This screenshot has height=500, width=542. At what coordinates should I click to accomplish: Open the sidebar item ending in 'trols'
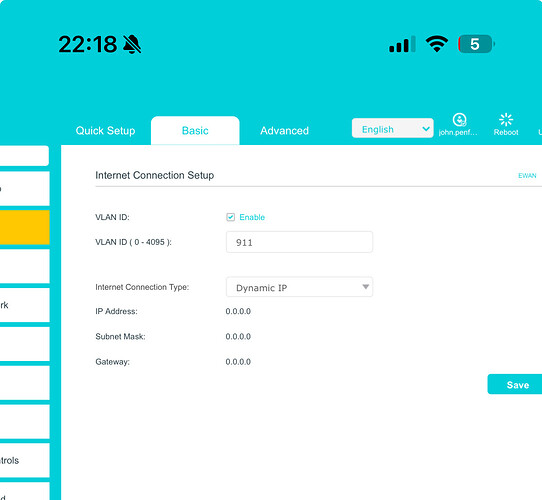click(25, 460)
